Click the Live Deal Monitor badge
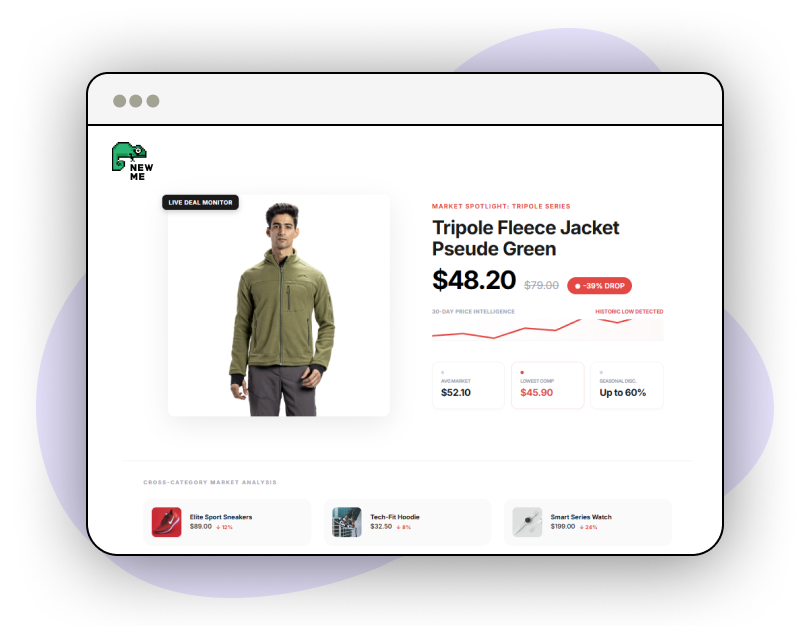 (200, 202)
